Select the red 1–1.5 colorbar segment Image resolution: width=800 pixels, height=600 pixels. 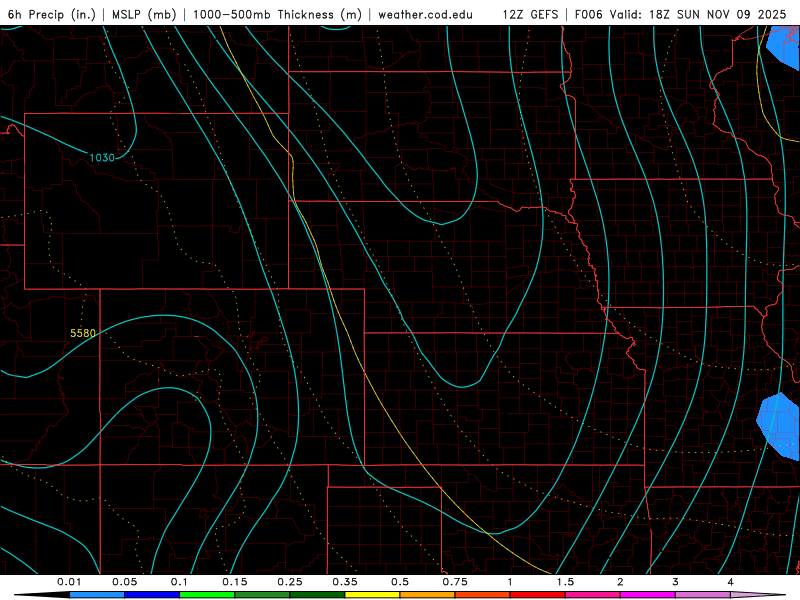pos(538,595)
